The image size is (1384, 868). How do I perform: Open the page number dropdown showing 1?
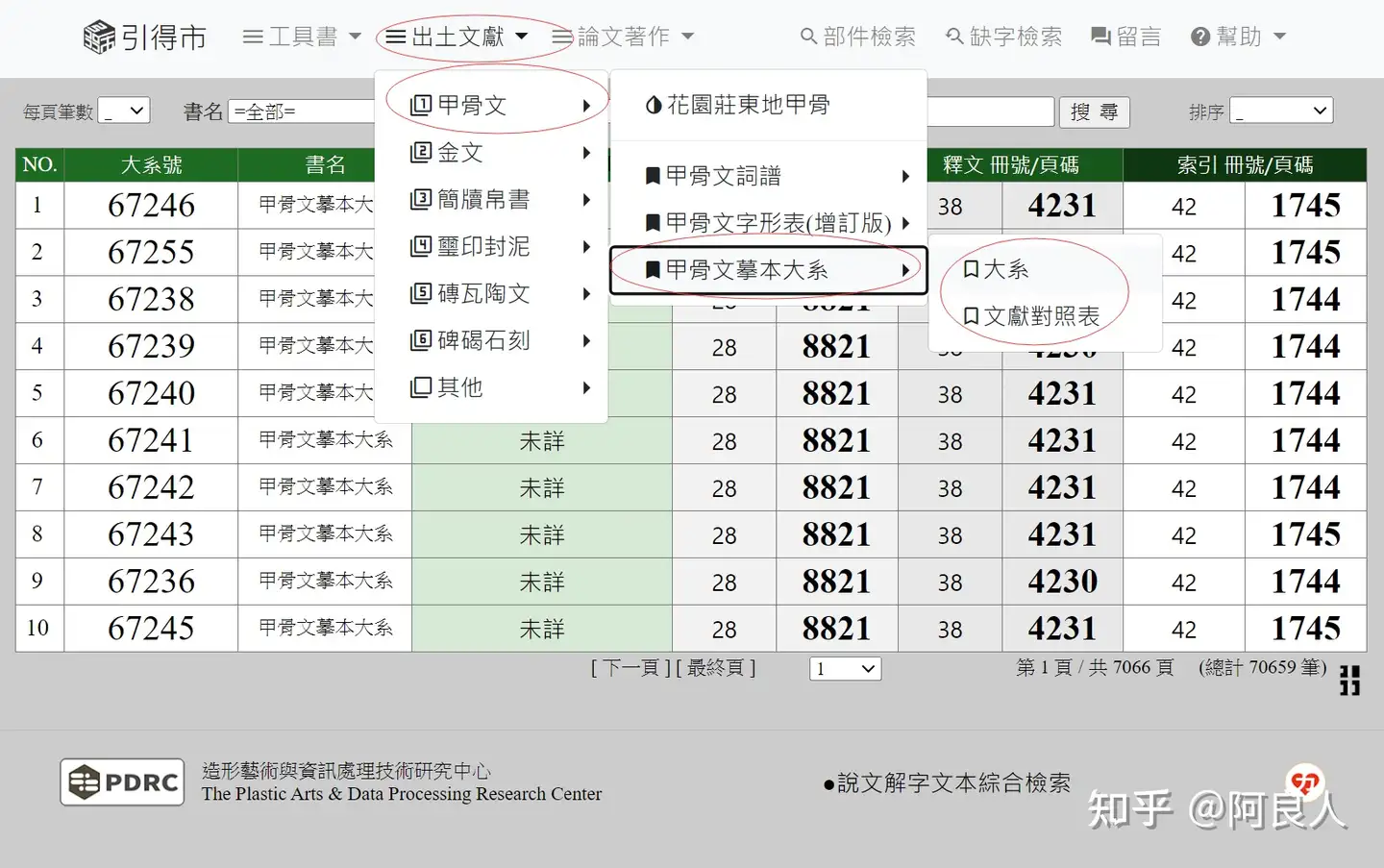point(846,668)
